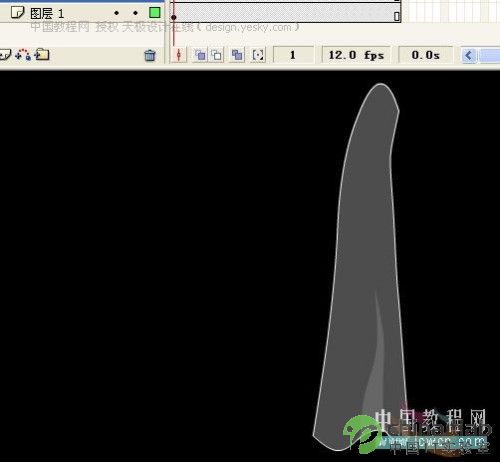Open modify onion markers menu
The width and height of the screenshot is (500, 462).
click(258, 55)
